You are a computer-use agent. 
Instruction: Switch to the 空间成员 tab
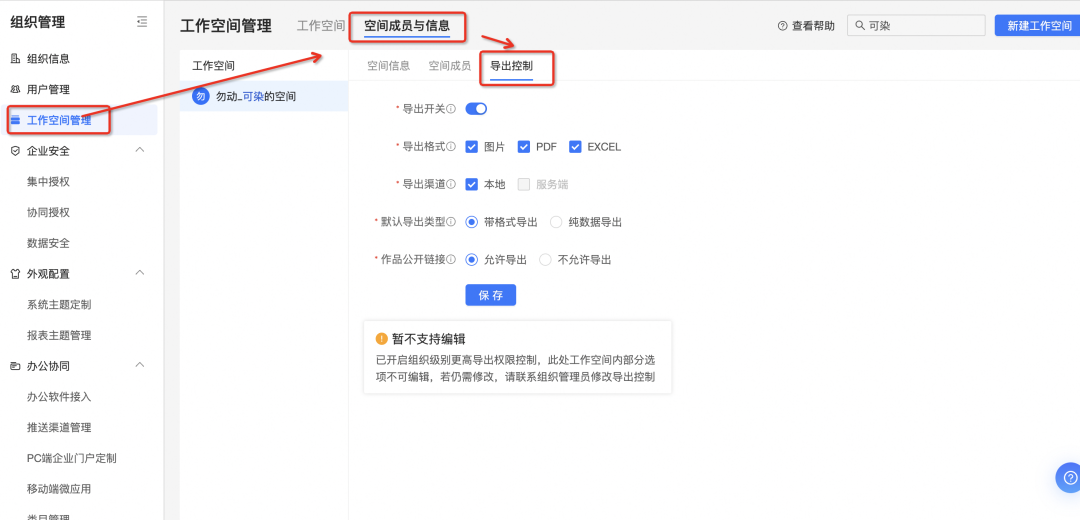[x=449, y=66]
